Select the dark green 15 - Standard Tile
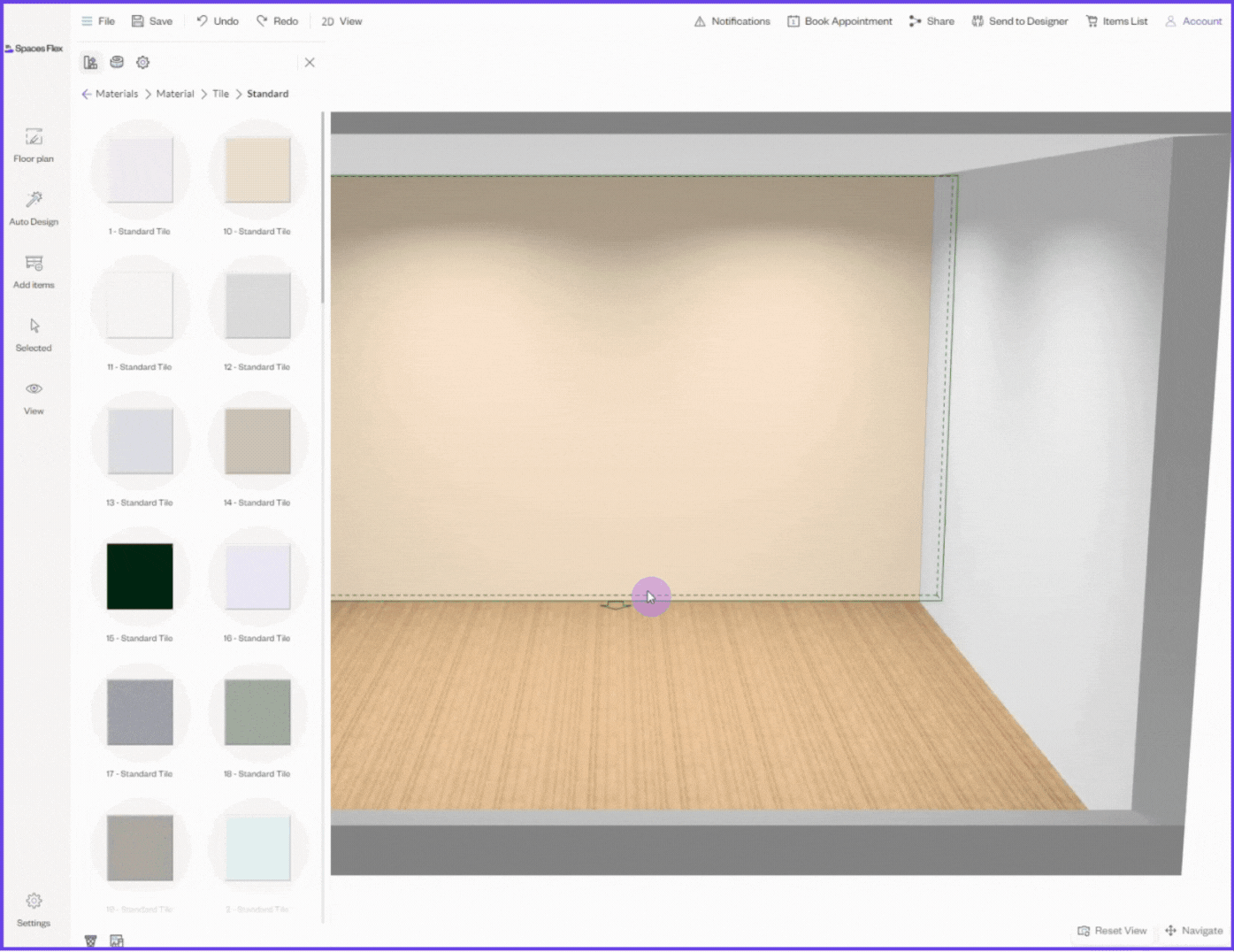Image resolution: width=1234 pixels, height=952 pixels. pos(140,576)
